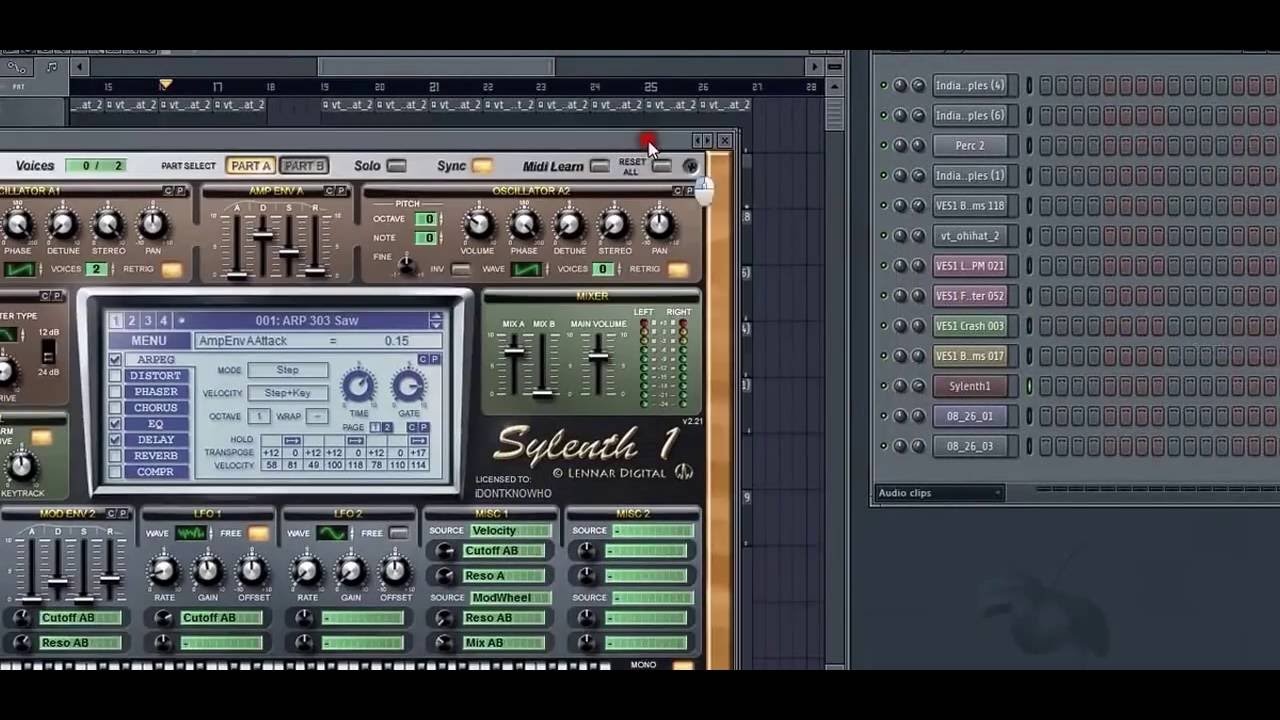This screenshot has width=1280, height=720.
Task: Click hold arrow in first arpeggiator step group
Action: tap(292, 440)
